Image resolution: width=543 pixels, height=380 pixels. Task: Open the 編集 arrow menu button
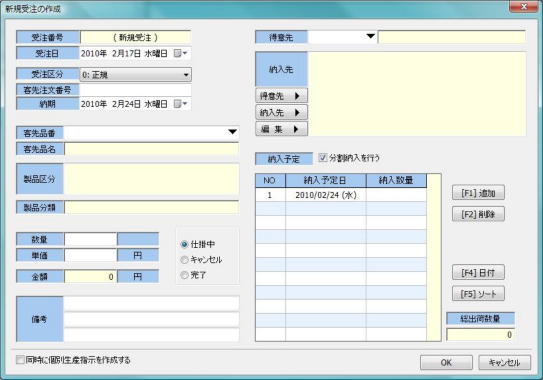281,129
